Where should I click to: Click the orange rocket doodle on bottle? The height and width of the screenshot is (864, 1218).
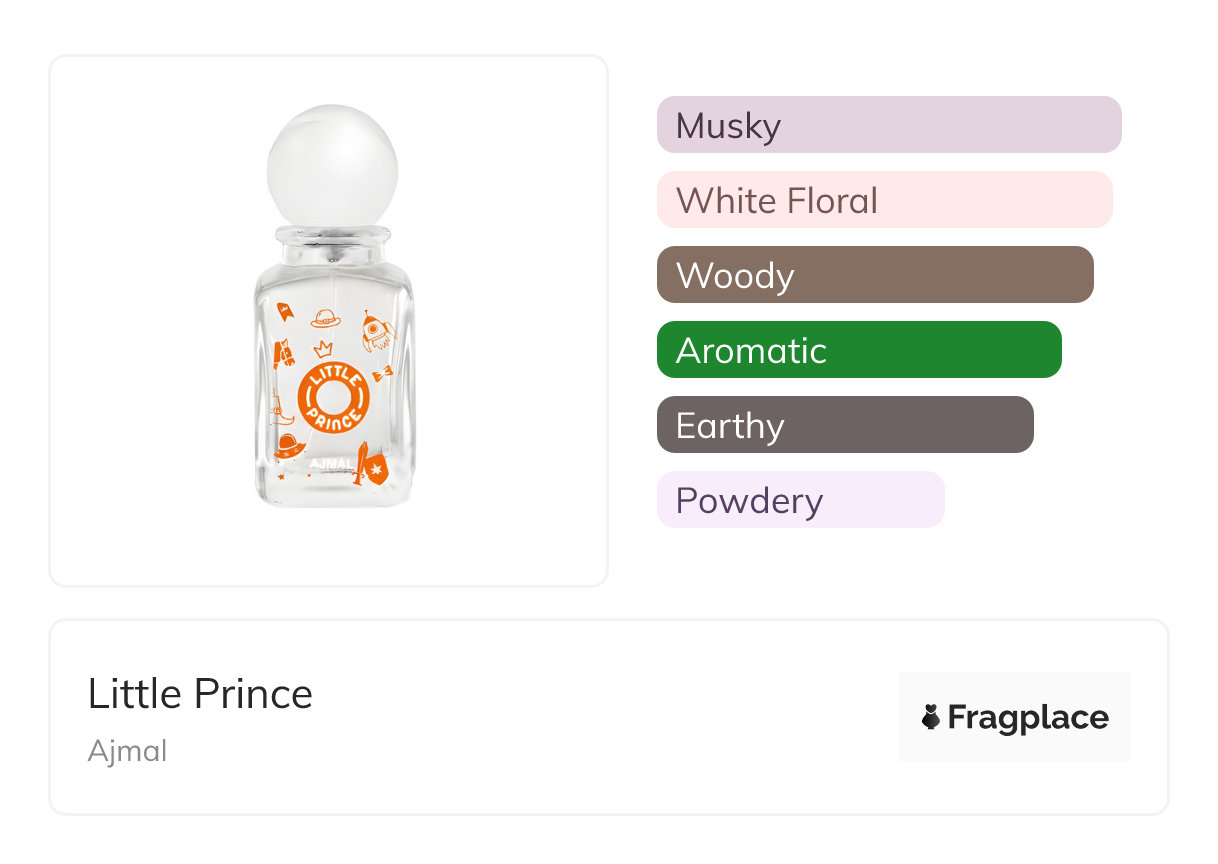376,332
